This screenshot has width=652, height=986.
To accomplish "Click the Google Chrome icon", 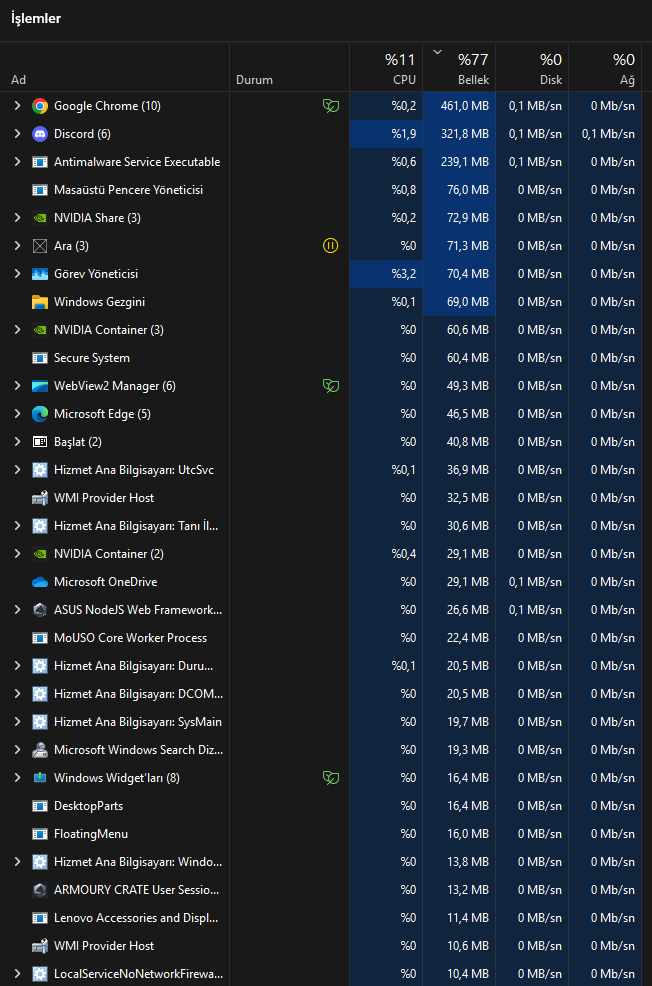I will [x=40, y=106].
